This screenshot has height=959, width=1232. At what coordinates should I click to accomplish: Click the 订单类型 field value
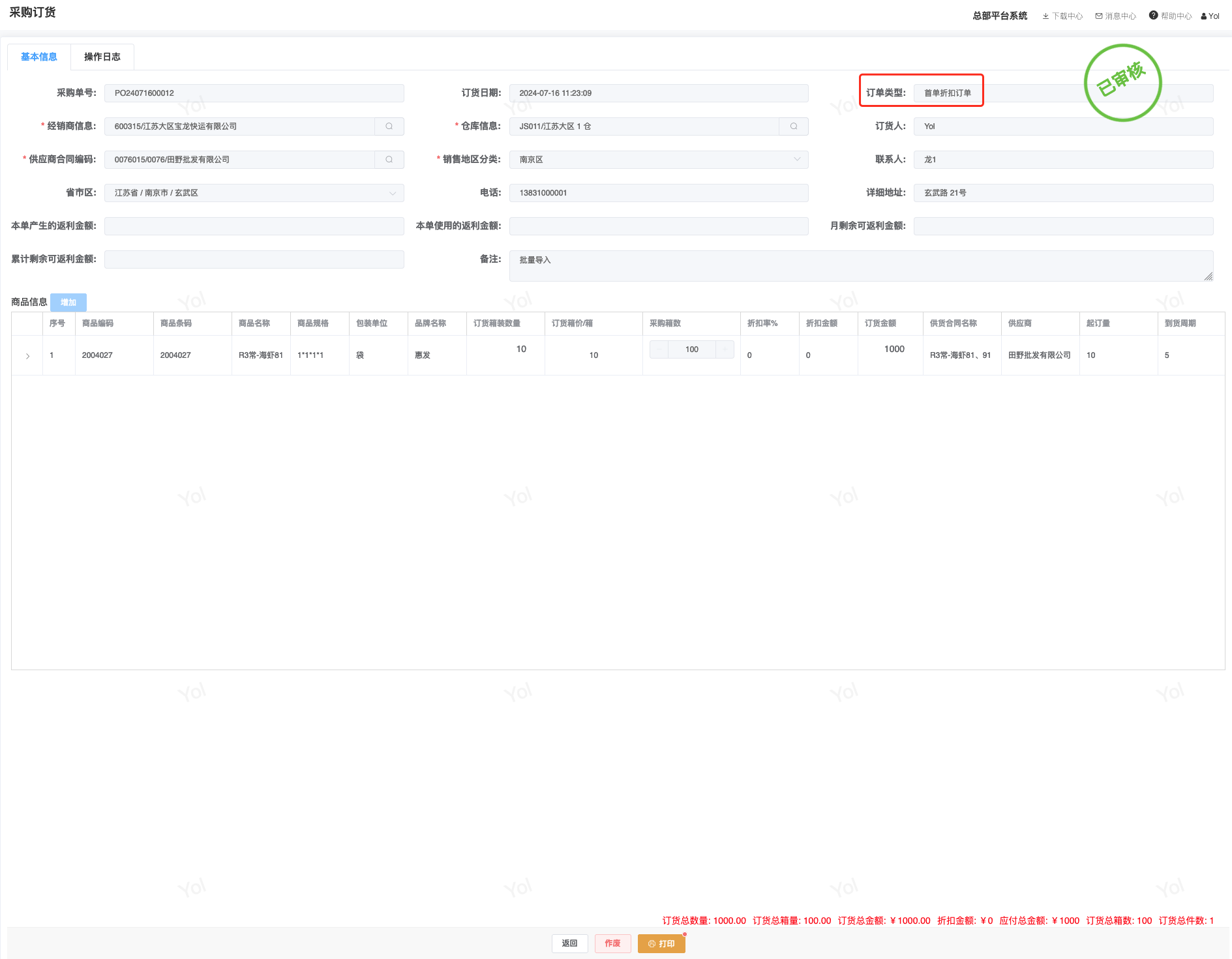948,93
